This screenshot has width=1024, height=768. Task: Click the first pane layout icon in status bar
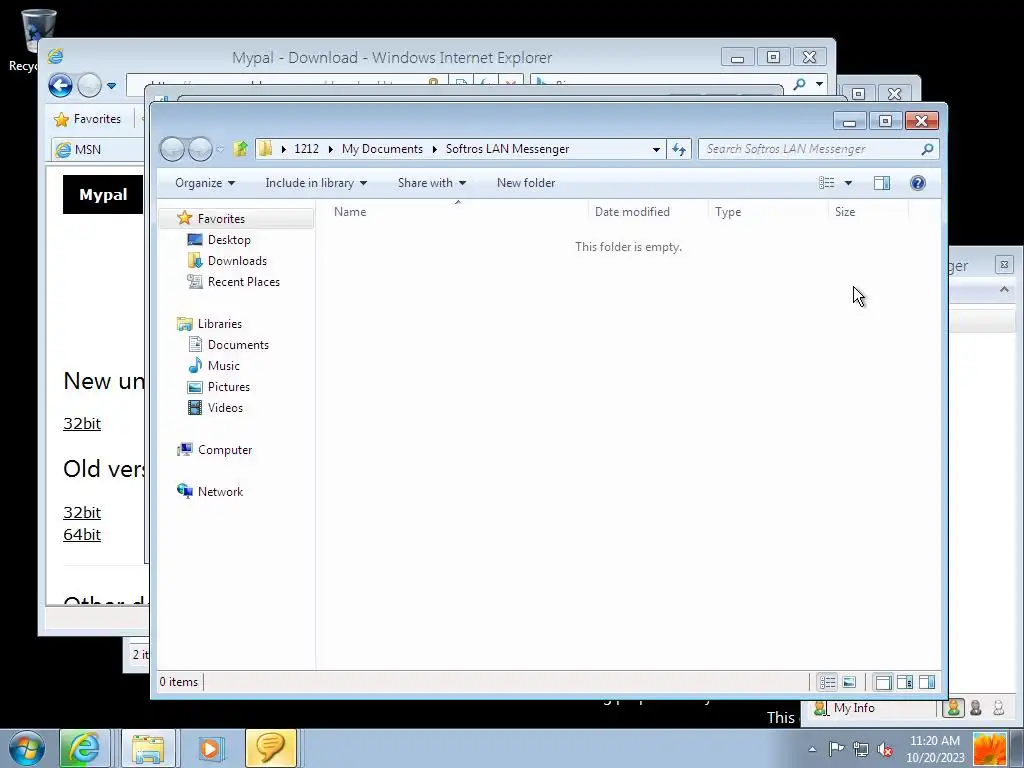pos(883,682)
